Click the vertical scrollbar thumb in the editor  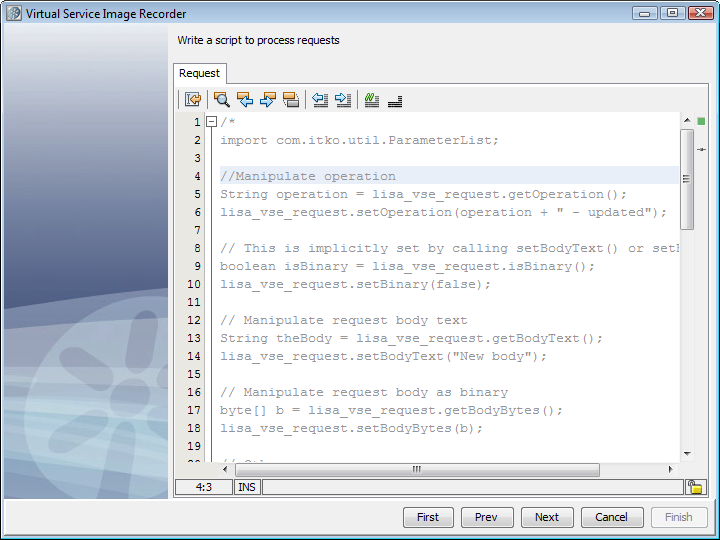pyautogui.click(x=687, y=179)
